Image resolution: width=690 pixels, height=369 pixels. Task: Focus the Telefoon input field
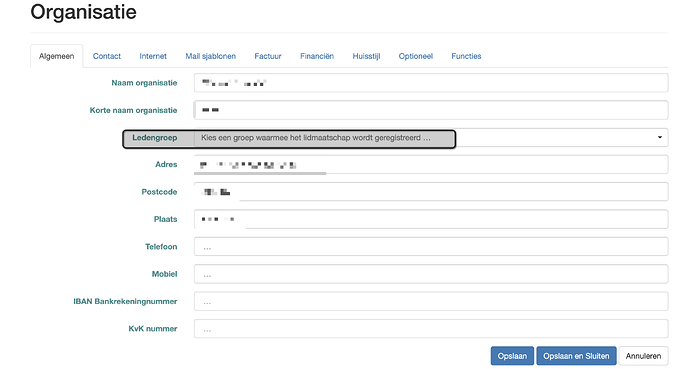[x=431, y=247]
